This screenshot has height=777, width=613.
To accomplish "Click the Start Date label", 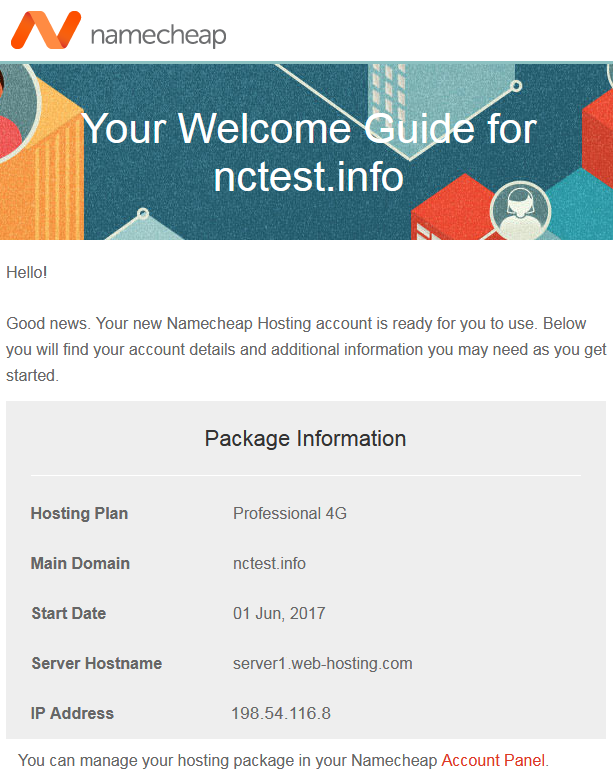I will pyautogui.click(x=68, y=613).
